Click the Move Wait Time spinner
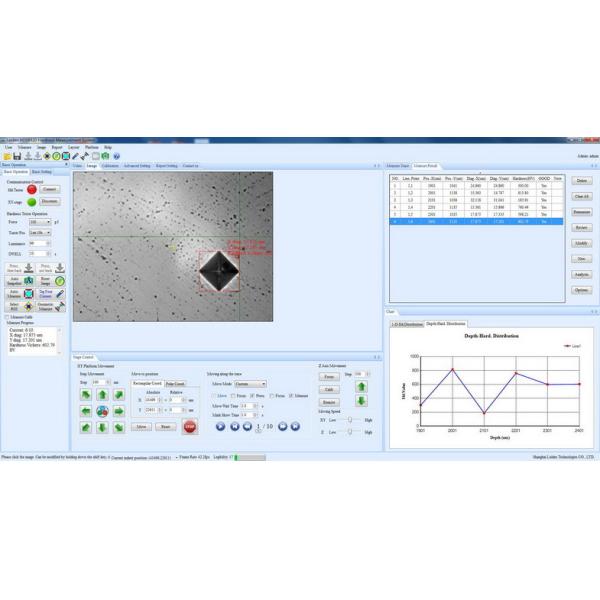 tap(249, 406)
